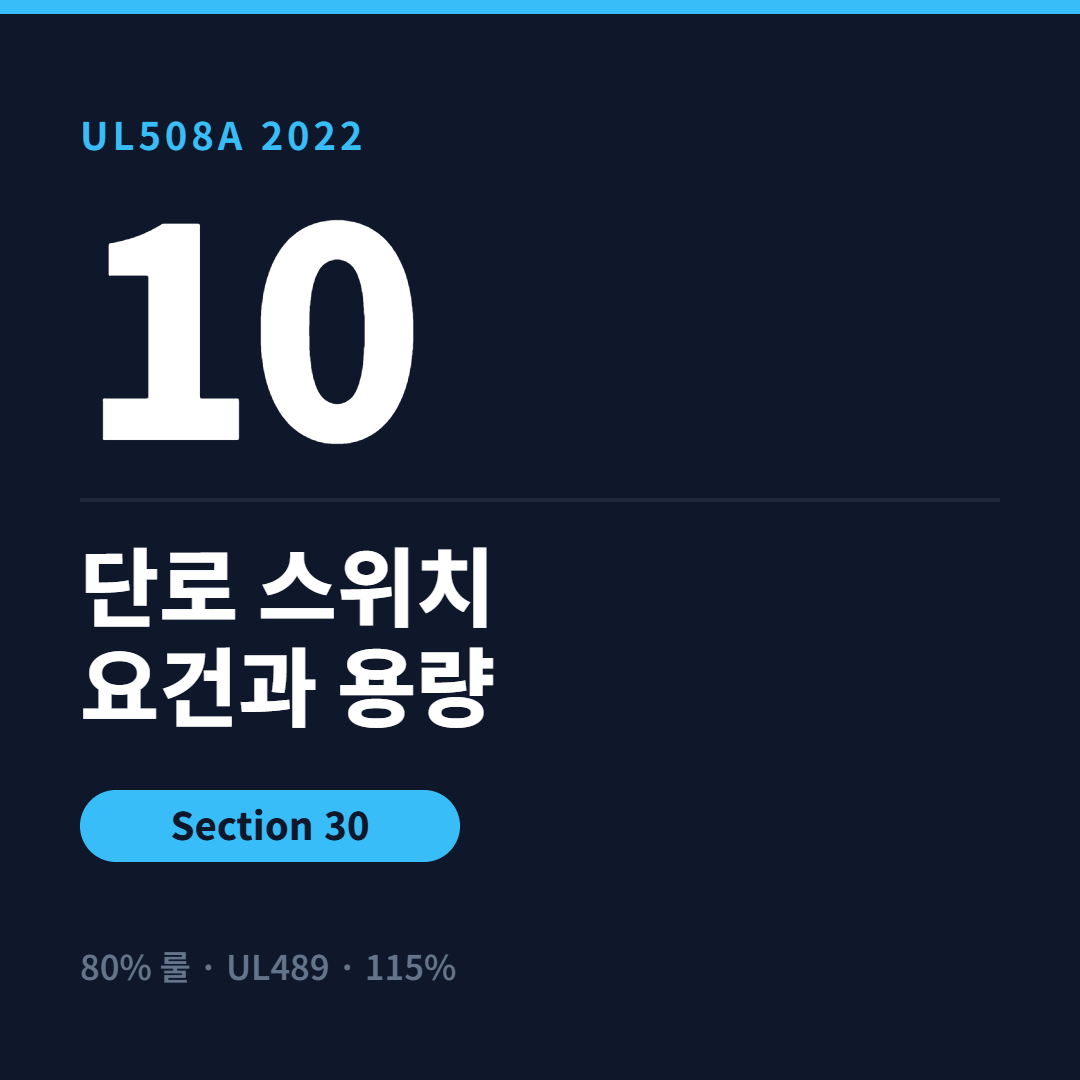
Task: Select the word 스위치 in title
Action: [375, 588]
